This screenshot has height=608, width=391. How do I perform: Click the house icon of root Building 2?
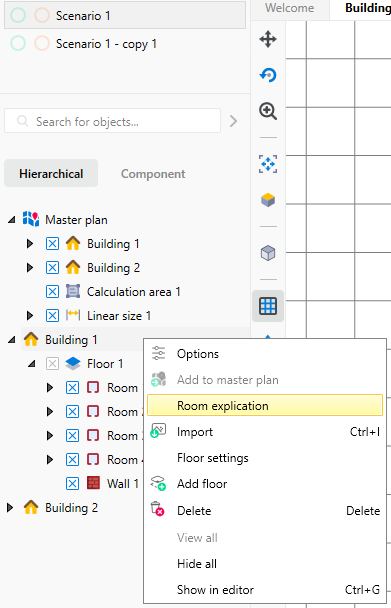coord(31,507)
